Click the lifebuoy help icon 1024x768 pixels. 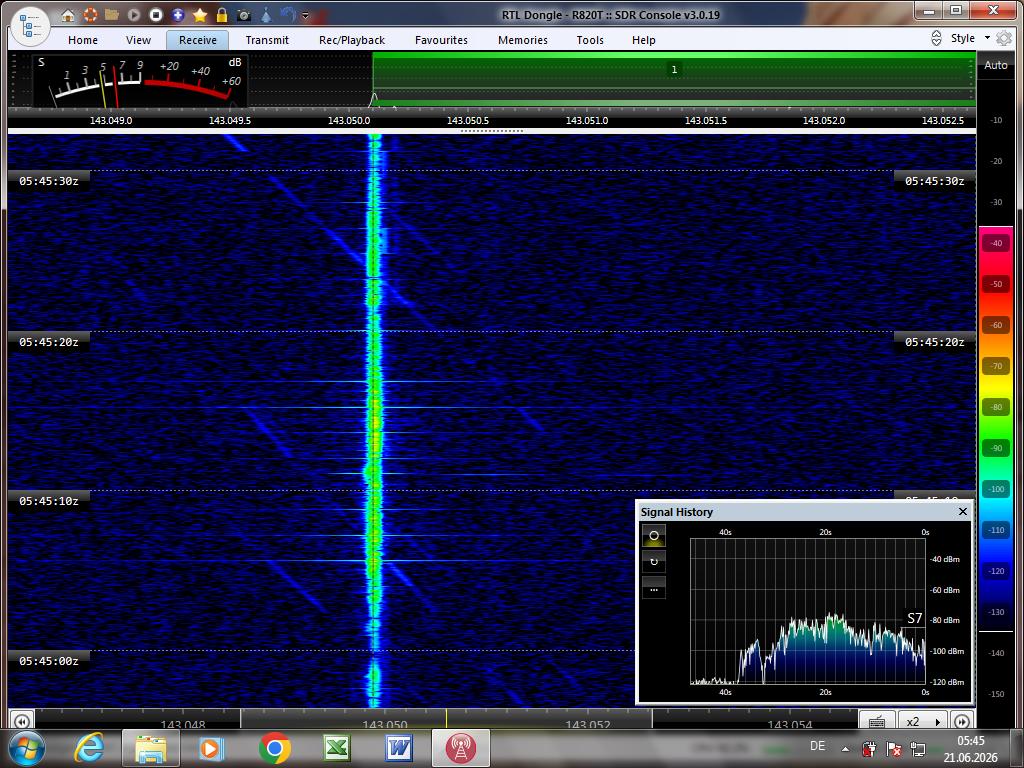tap(90, 14)
